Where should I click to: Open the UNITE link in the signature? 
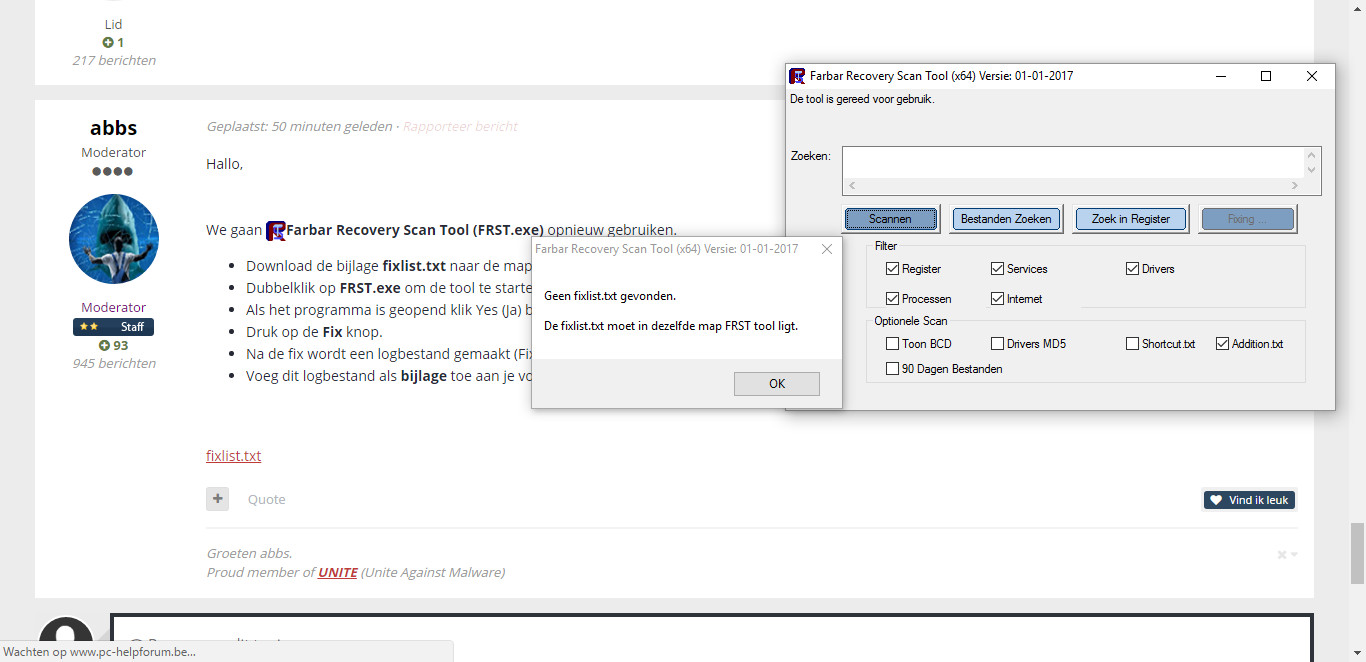click(x=338, y=573)
